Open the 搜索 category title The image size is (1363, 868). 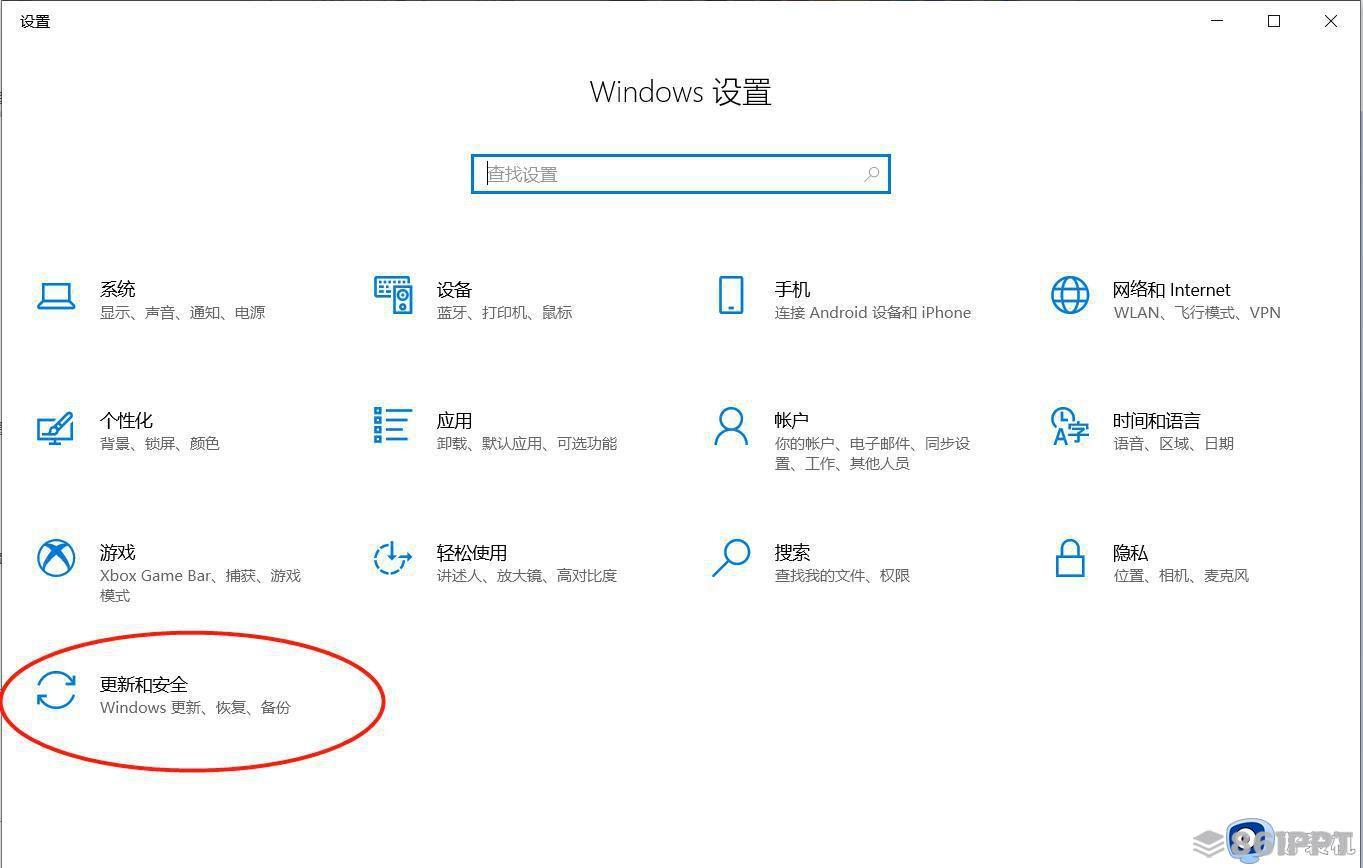tap(792, 552)
